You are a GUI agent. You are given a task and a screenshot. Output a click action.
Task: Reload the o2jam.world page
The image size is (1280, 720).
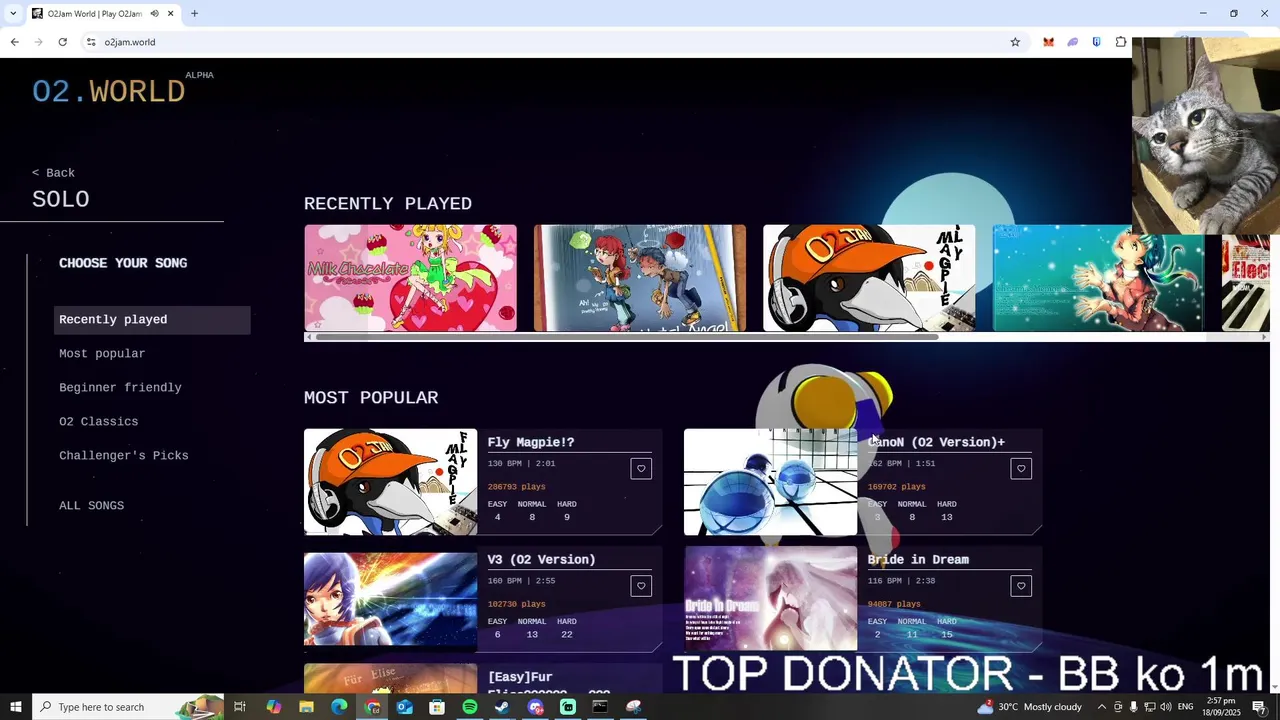[62, 42]
